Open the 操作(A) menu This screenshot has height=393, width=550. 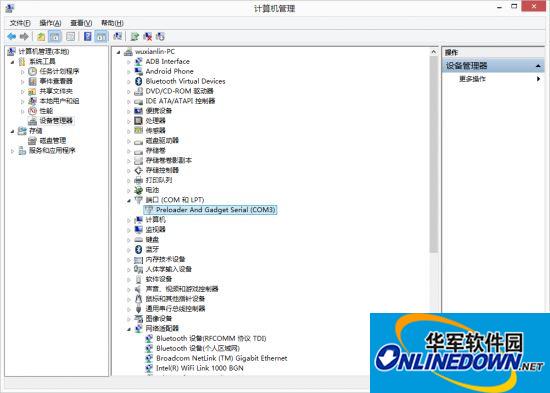click(51, 23)
